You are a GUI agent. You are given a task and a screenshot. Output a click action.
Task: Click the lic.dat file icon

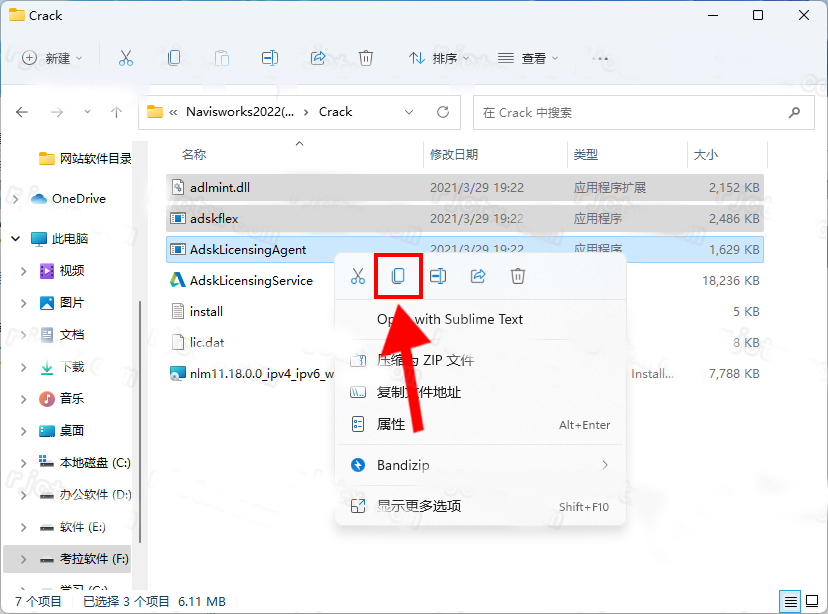tap(178, 343)
